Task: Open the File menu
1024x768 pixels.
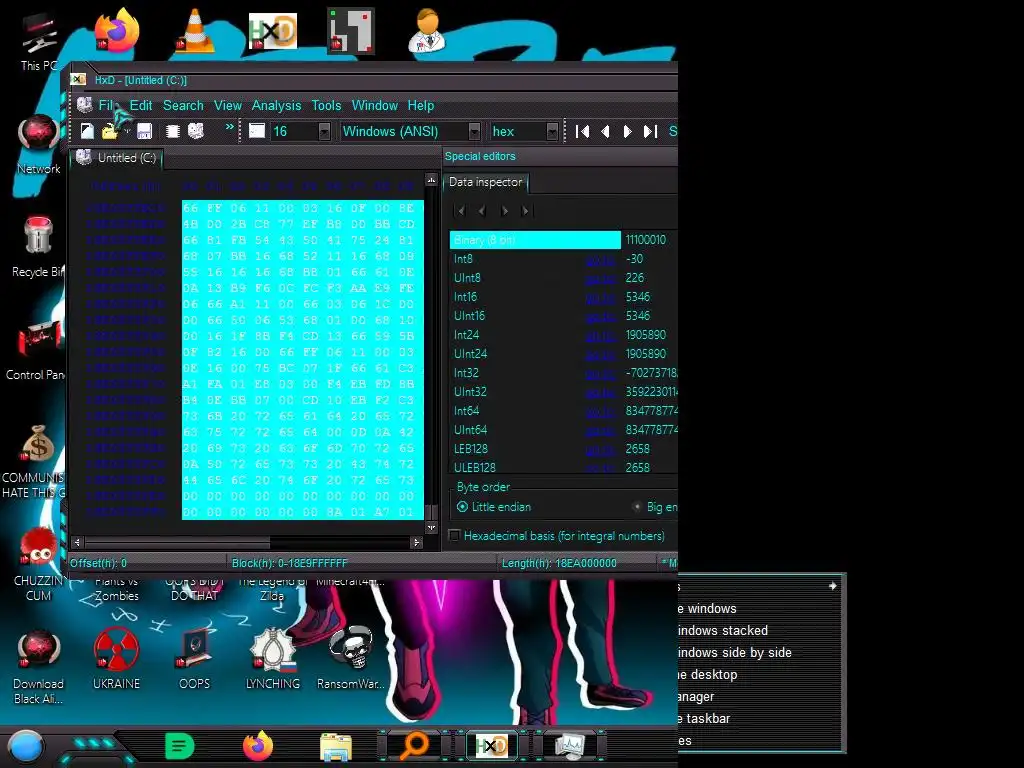Action: click(106, 105)
